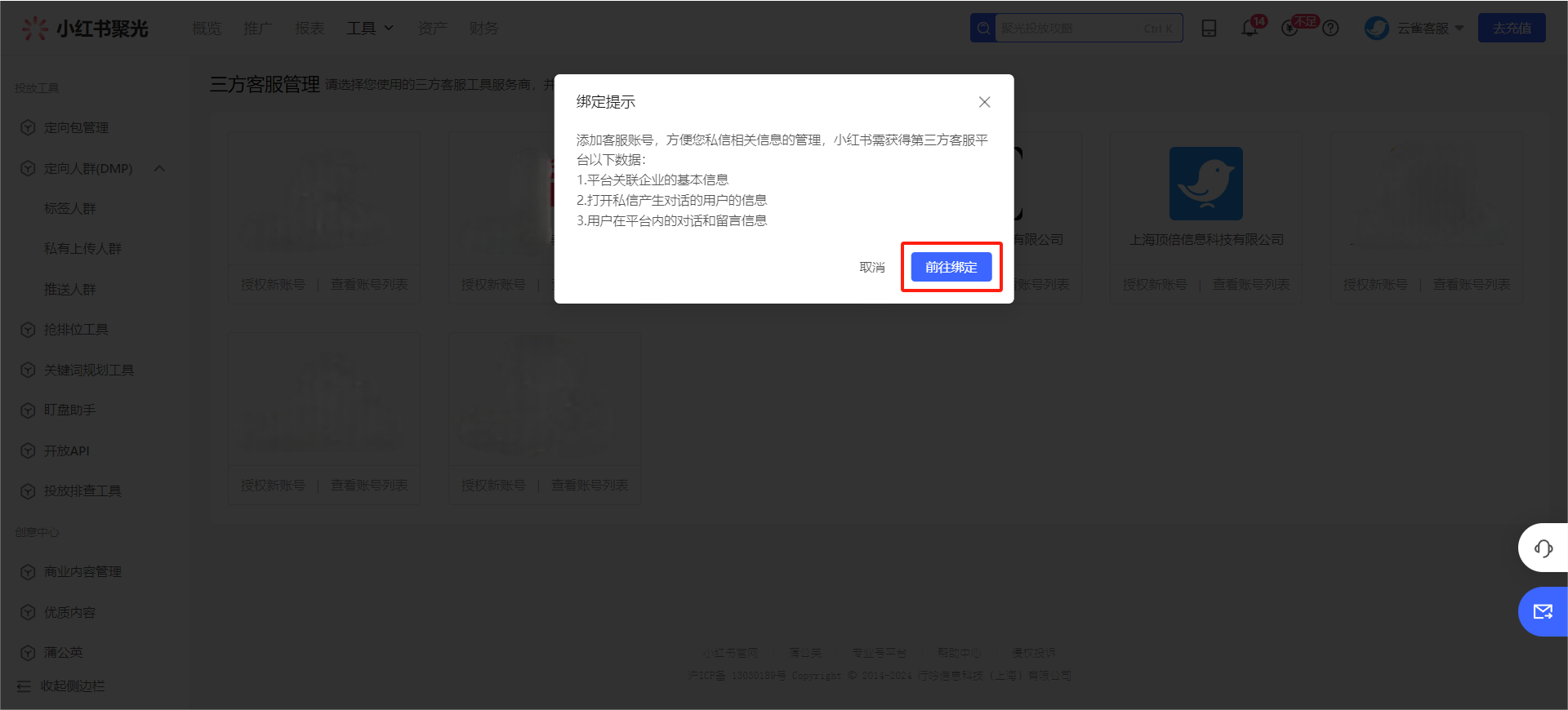Cancel the binding prompt with 取消
Image resolution: width=1568 pixels, height=710 pixels.
pyautogui.click(x=872, y=267)
